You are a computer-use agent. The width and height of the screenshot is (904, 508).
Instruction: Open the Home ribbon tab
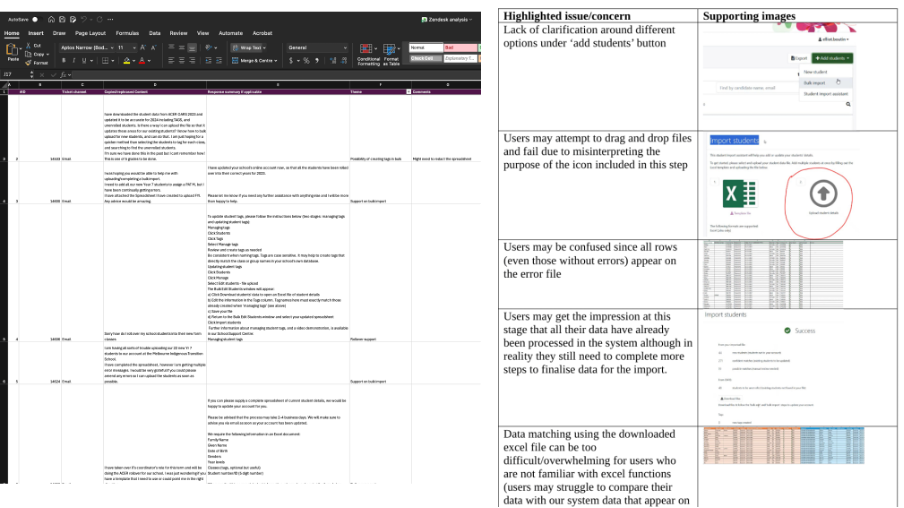(x=12, y=33)
